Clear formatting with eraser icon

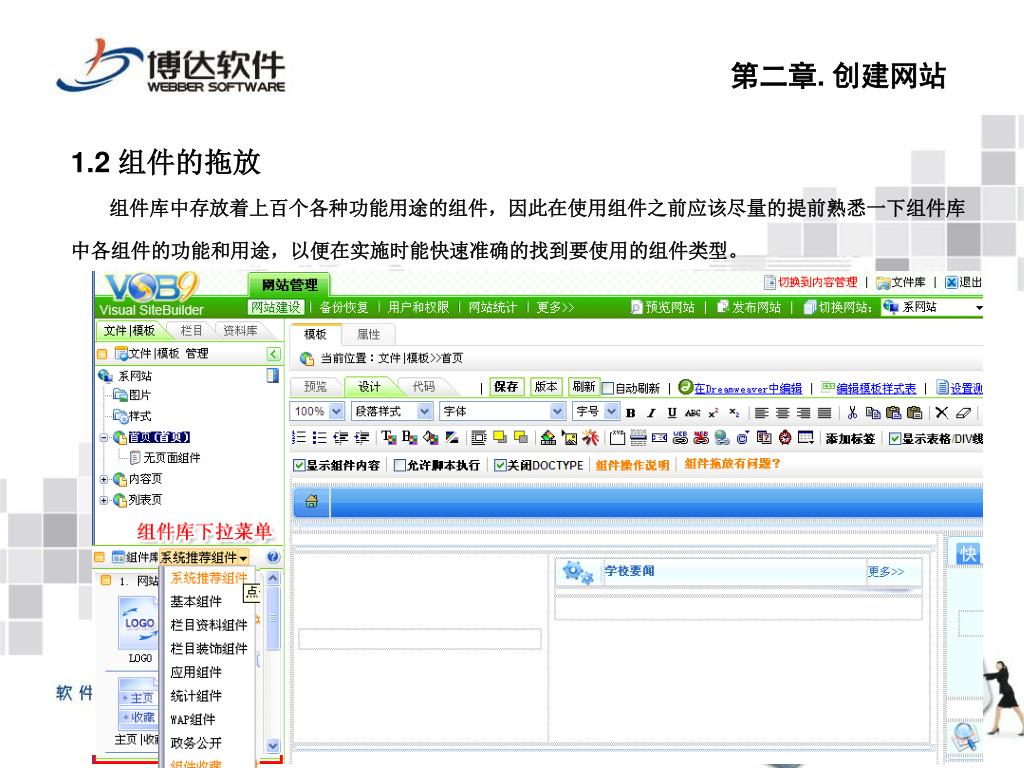click(963, 413)
